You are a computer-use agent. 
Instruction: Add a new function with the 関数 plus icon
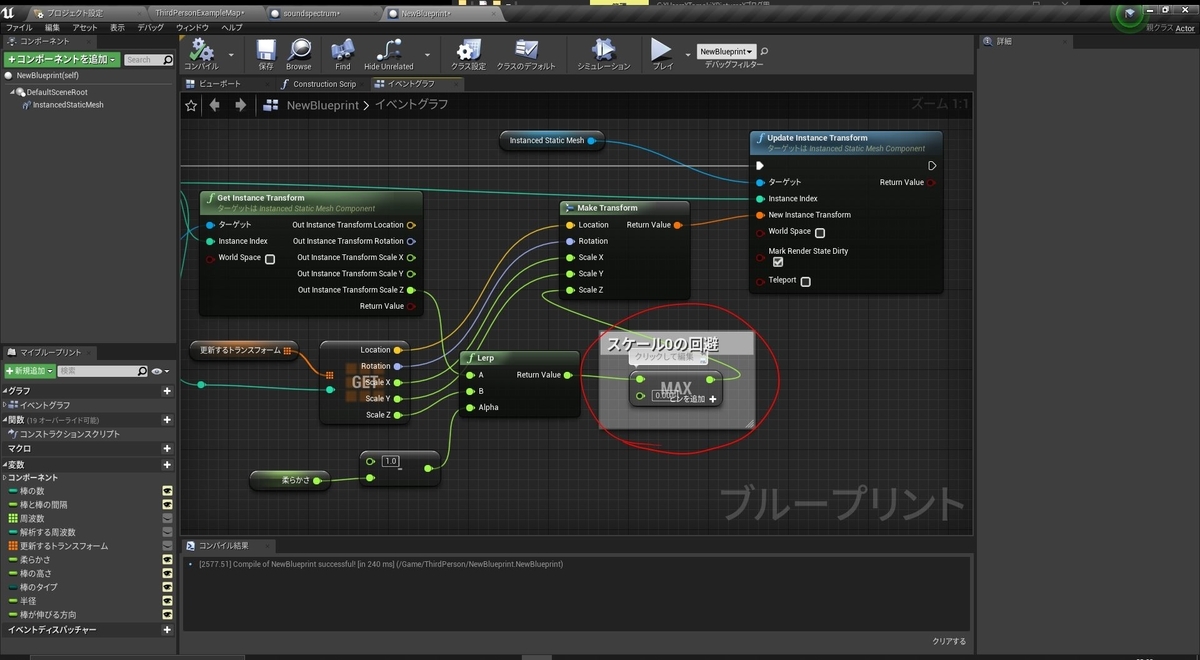167,420
